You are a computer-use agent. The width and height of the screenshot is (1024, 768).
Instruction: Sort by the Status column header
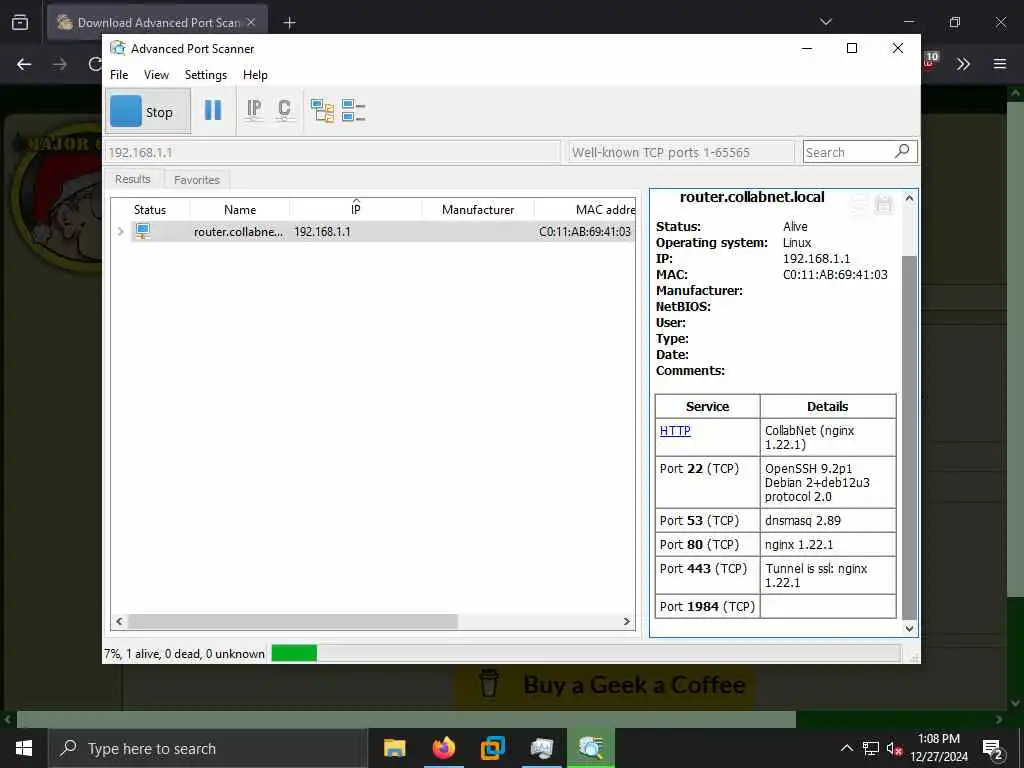point(150,210)
